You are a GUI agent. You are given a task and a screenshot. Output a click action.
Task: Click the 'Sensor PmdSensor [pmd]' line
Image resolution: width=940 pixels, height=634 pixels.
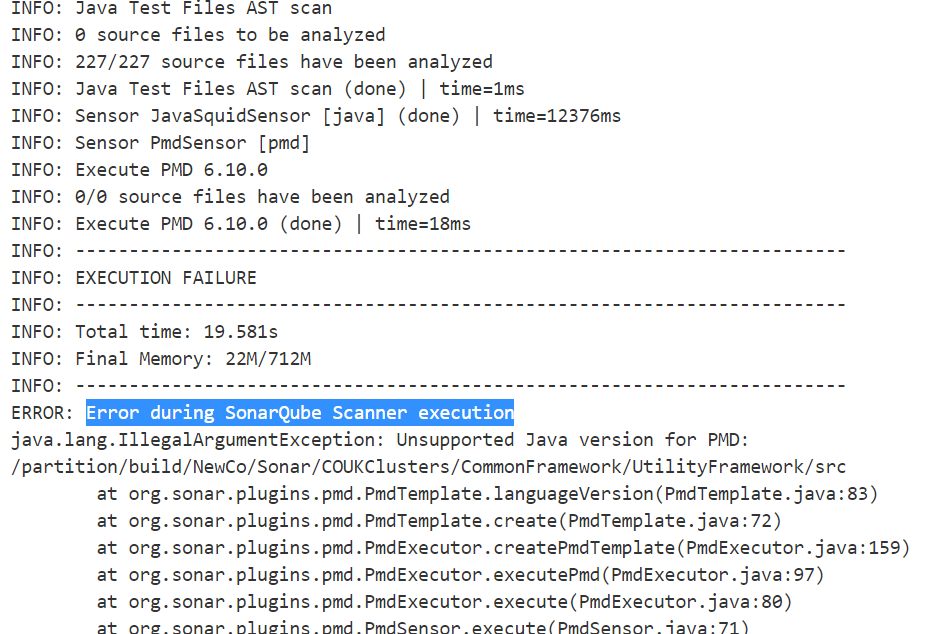point(192,143)
